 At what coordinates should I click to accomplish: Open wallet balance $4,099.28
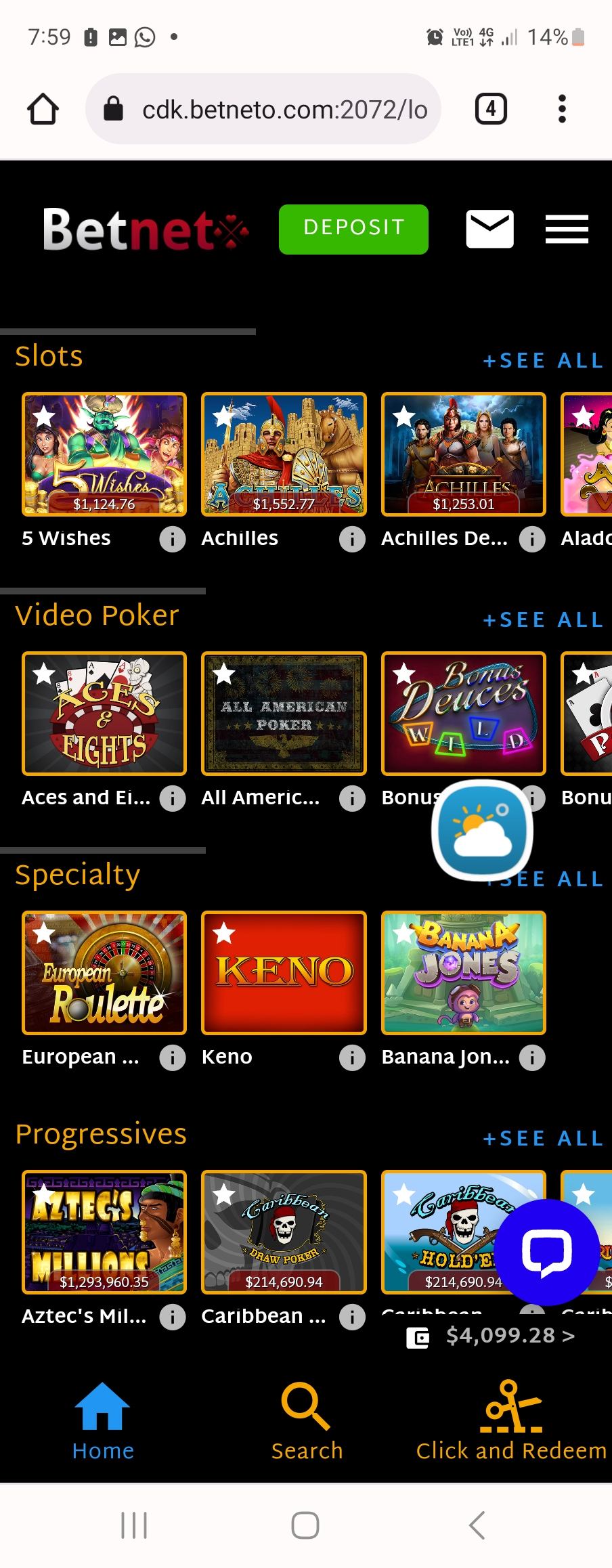tap(491, 1336)
